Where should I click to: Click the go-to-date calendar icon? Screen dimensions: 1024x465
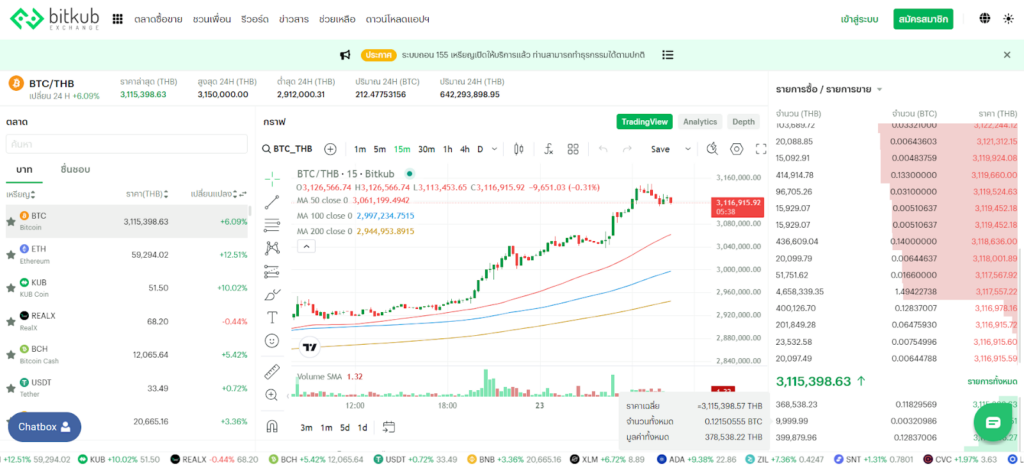[x=388, y=427]
